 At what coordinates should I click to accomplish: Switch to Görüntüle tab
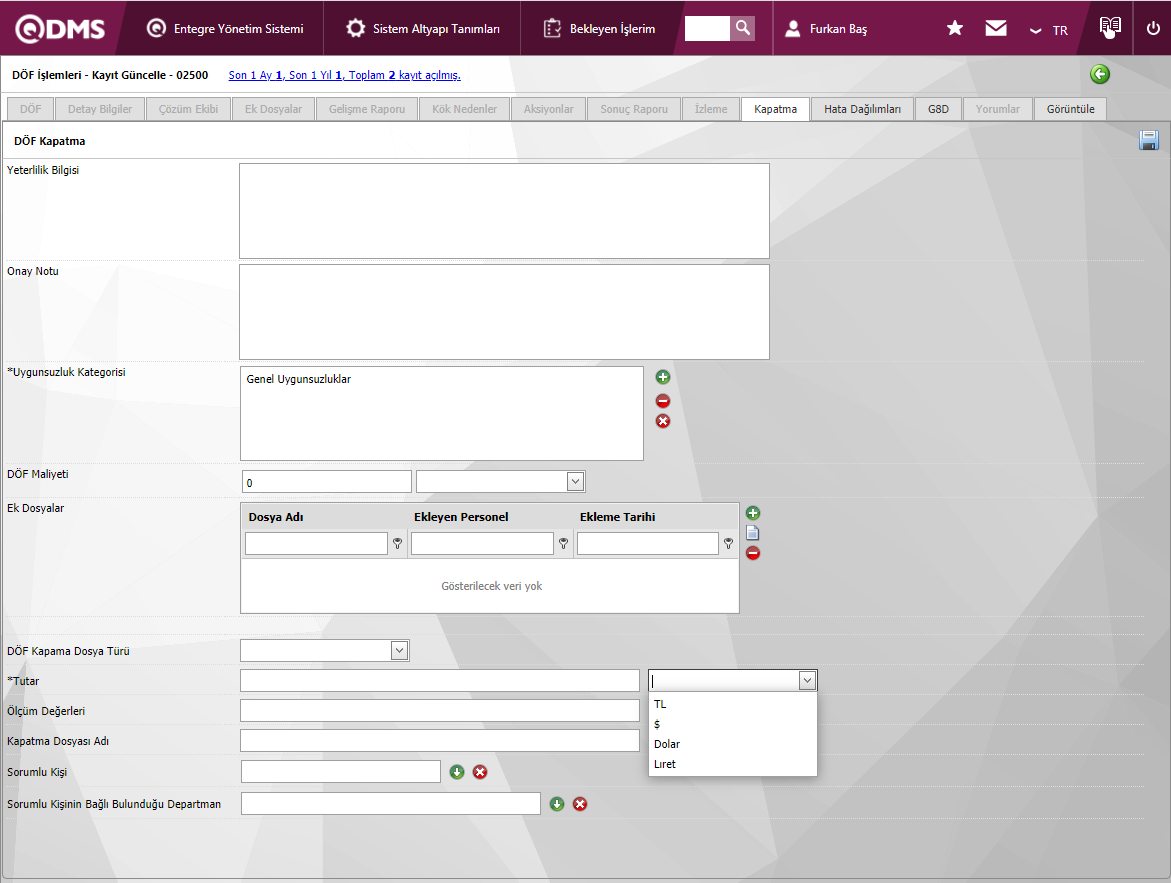[x=1070, y=109]
